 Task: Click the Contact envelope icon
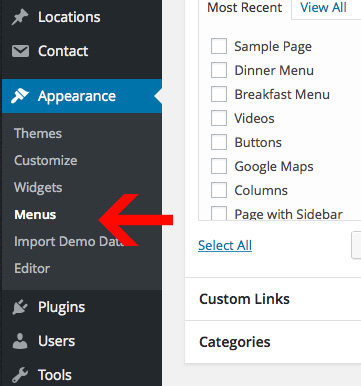[20, 51]
